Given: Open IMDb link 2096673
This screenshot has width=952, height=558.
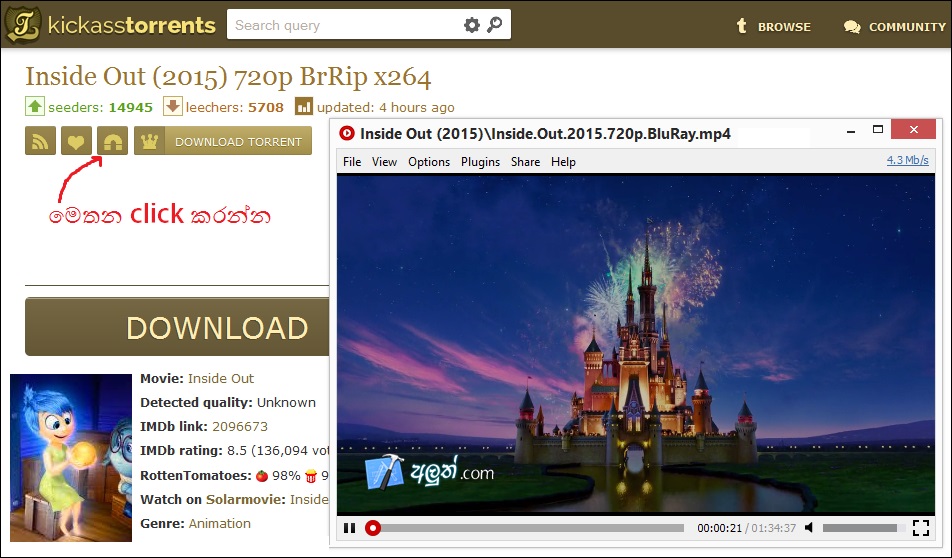Looking at the screenshot, I should [x=240, y=426].
